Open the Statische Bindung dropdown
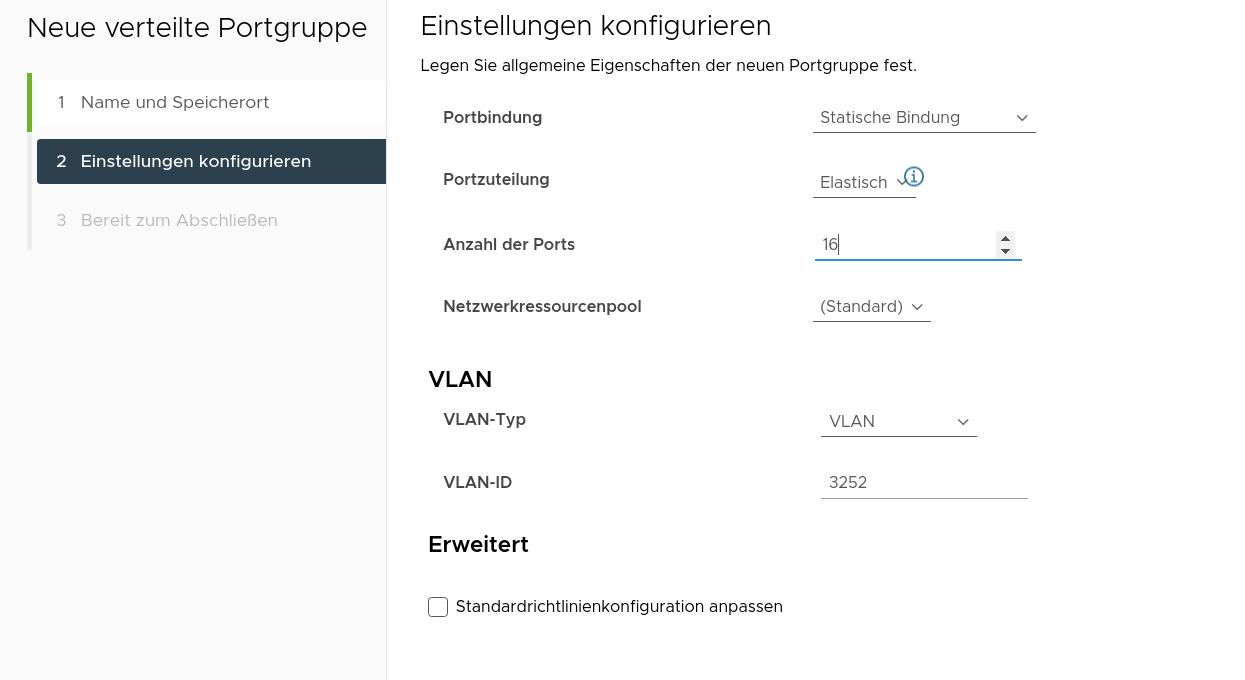Image resolution: width=1245 pixels, height=680 pixels. pos(924,118)
